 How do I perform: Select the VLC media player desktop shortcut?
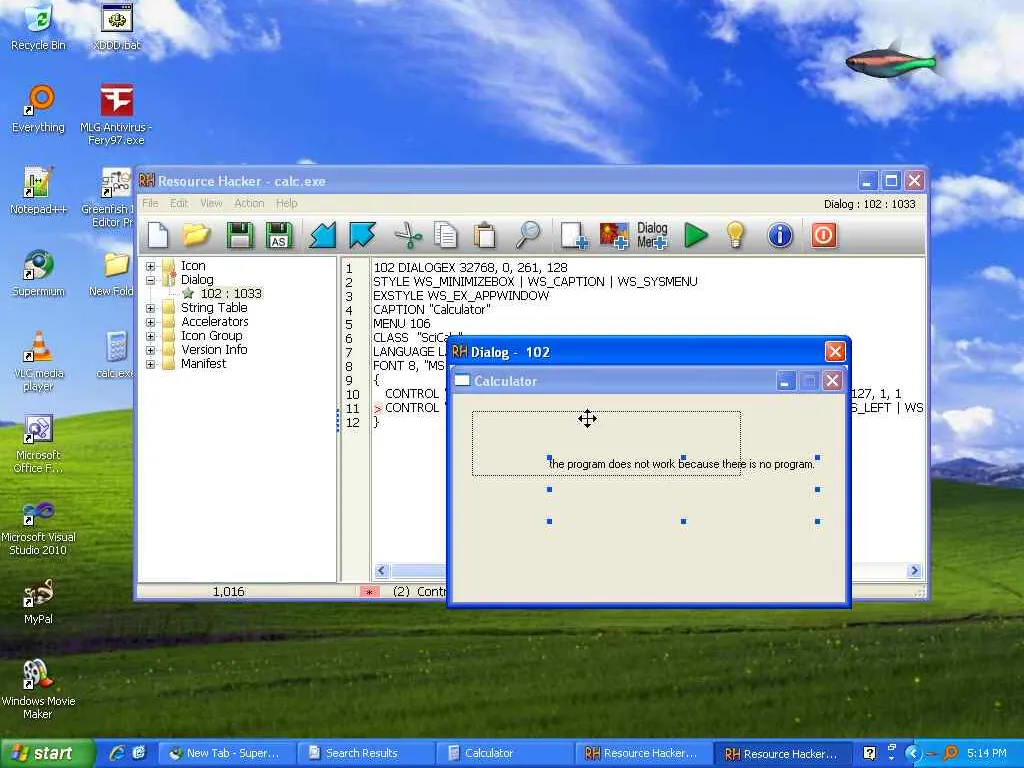[38, 361]
